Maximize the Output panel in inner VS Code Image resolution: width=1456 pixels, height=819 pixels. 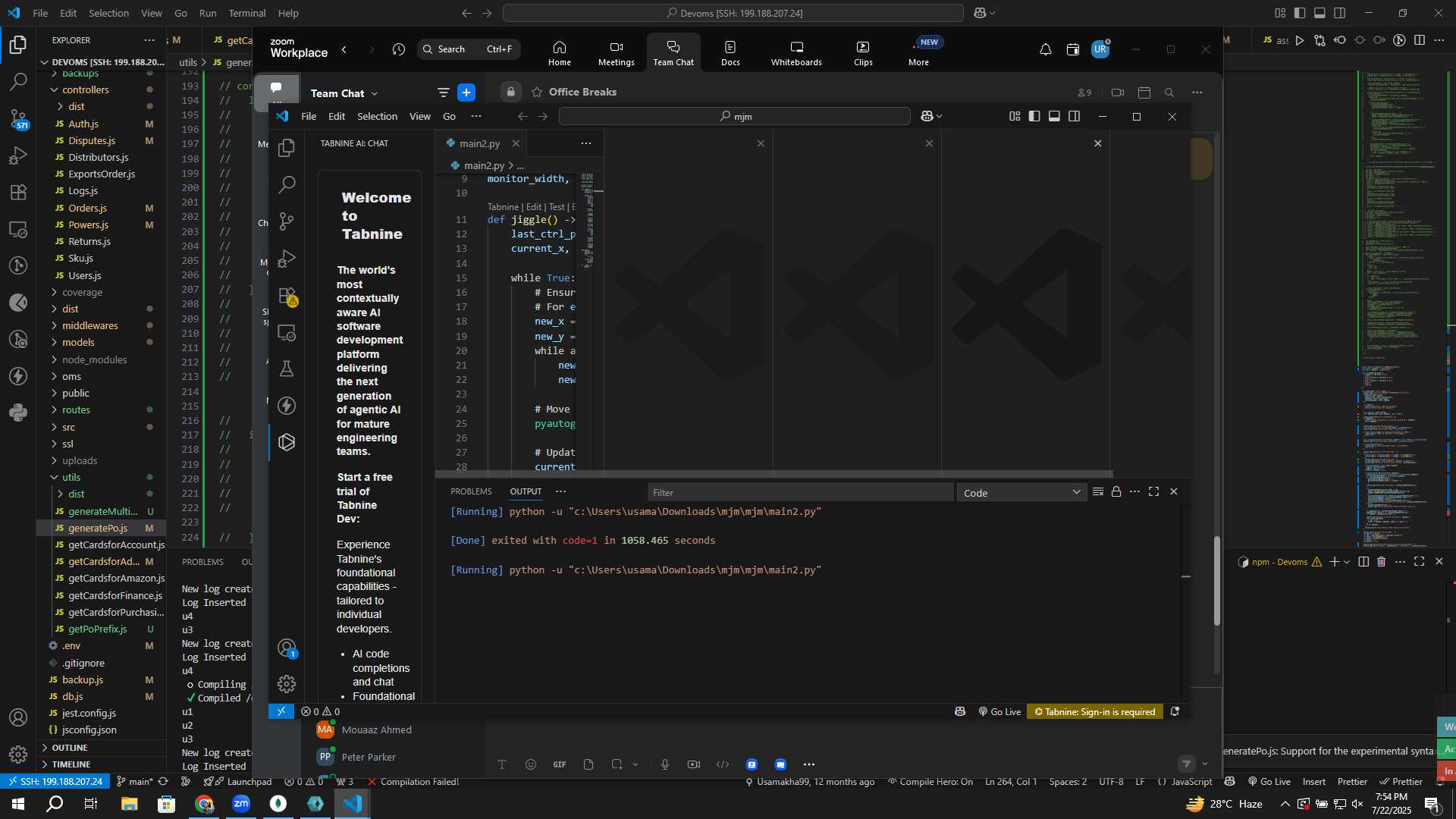pos(1153,491)
